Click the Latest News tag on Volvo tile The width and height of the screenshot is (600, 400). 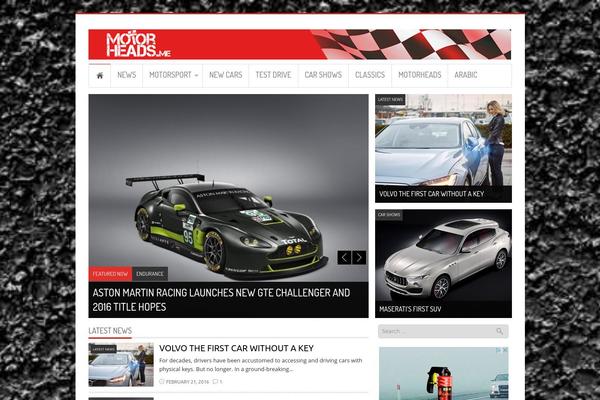tap(390, 100)
